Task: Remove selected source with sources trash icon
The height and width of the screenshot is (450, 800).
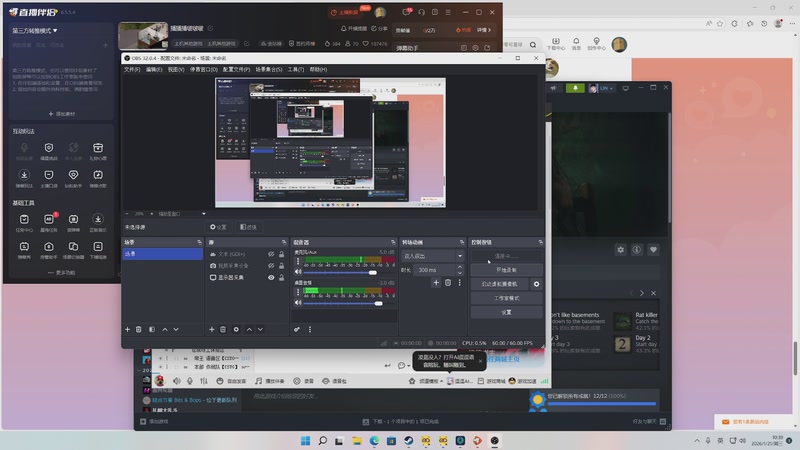Action: tap(223, 330)
